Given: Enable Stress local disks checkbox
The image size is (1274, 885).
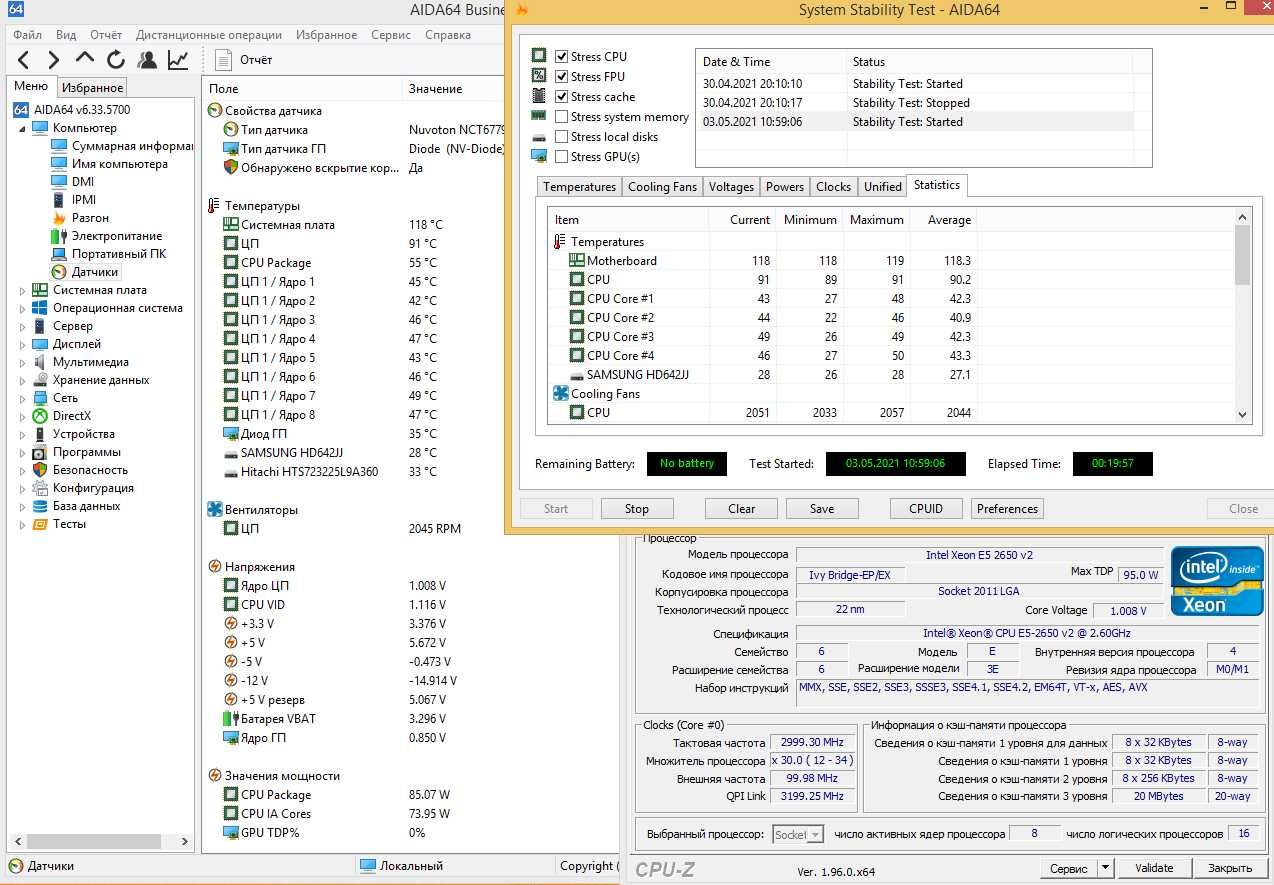Looking at the screenshot, I should 562,137.
